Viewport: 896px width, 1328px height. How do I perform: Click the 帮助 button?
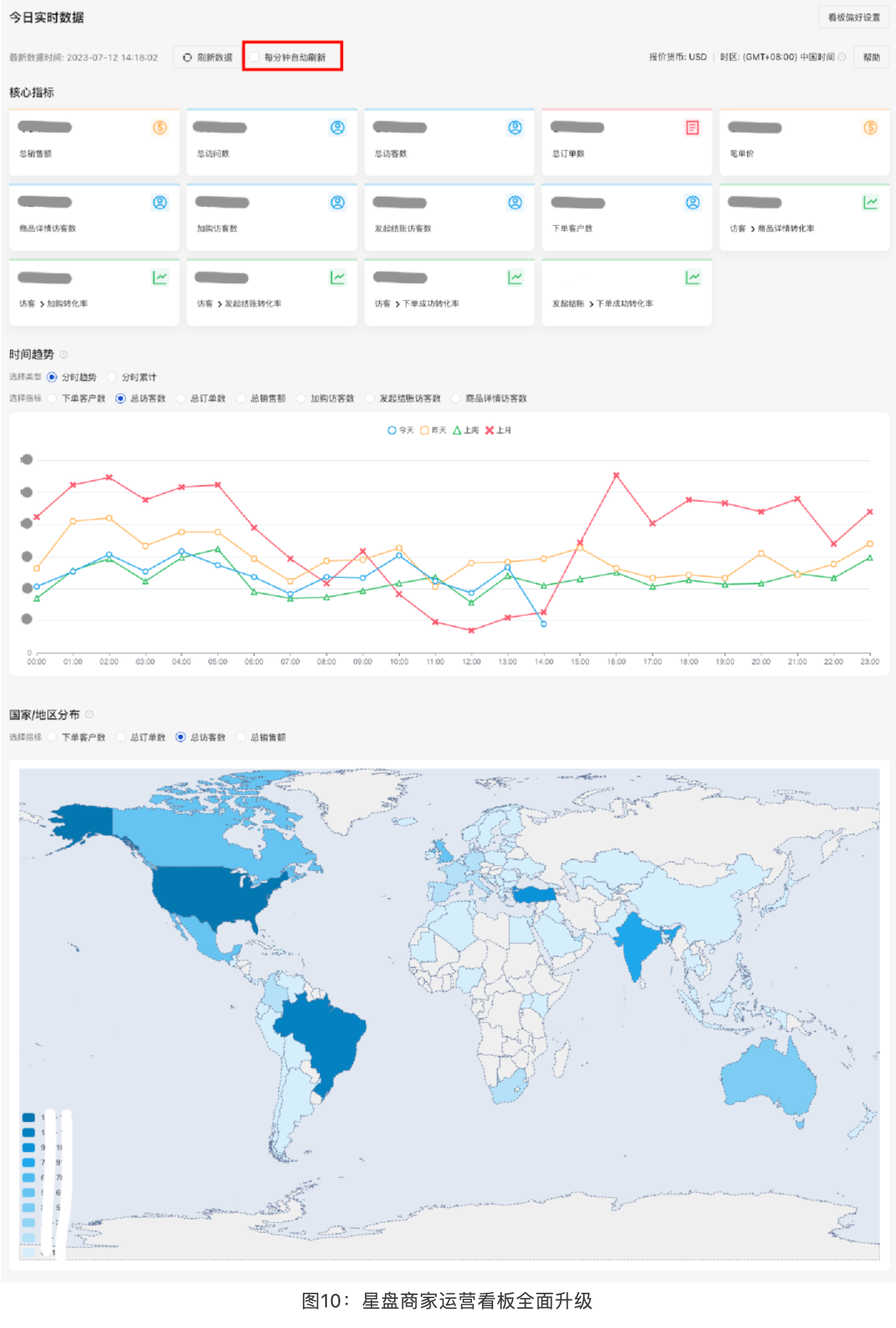(x=871, y=57)
